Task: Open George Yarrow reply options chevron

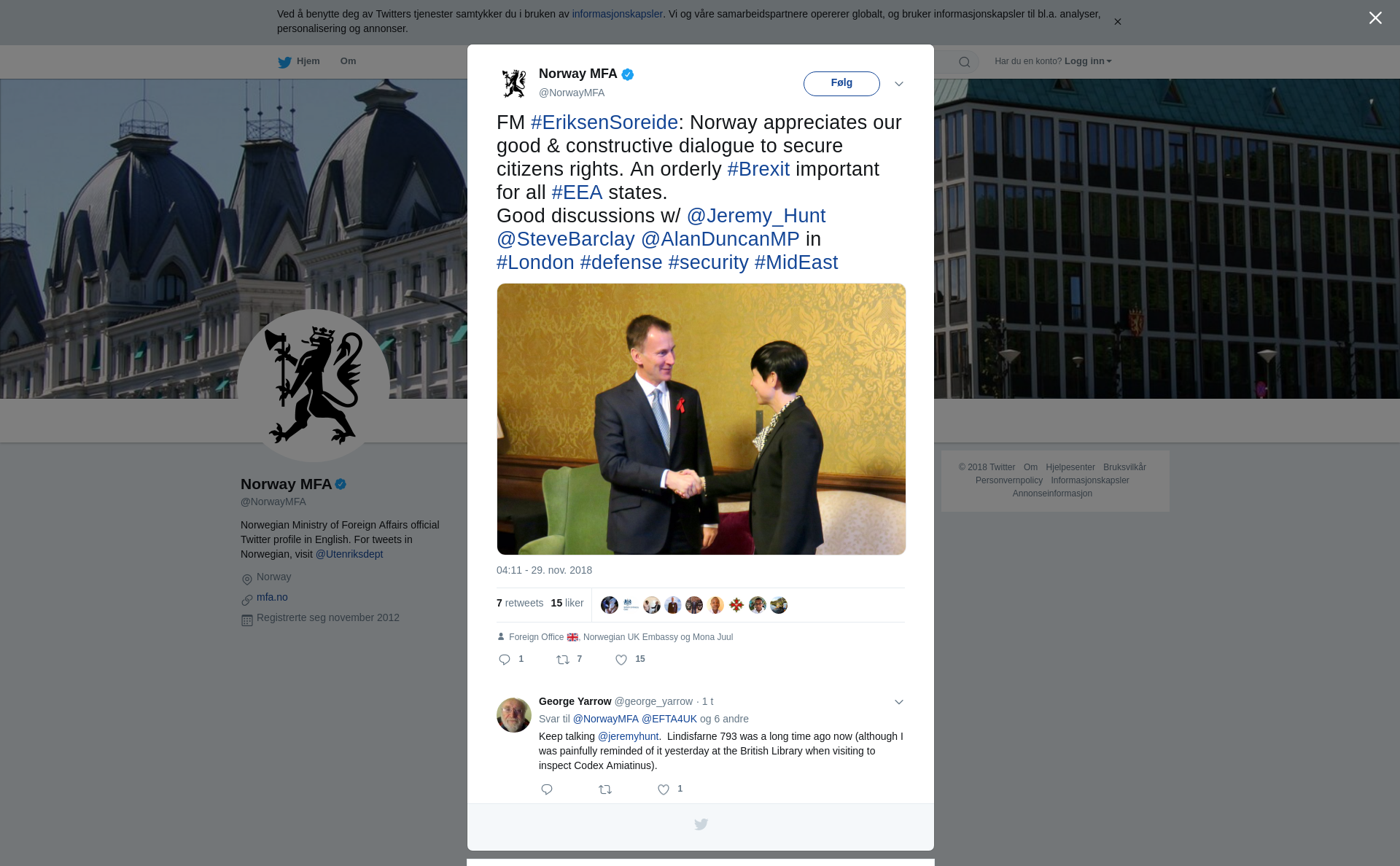Action: click(899, 702)
